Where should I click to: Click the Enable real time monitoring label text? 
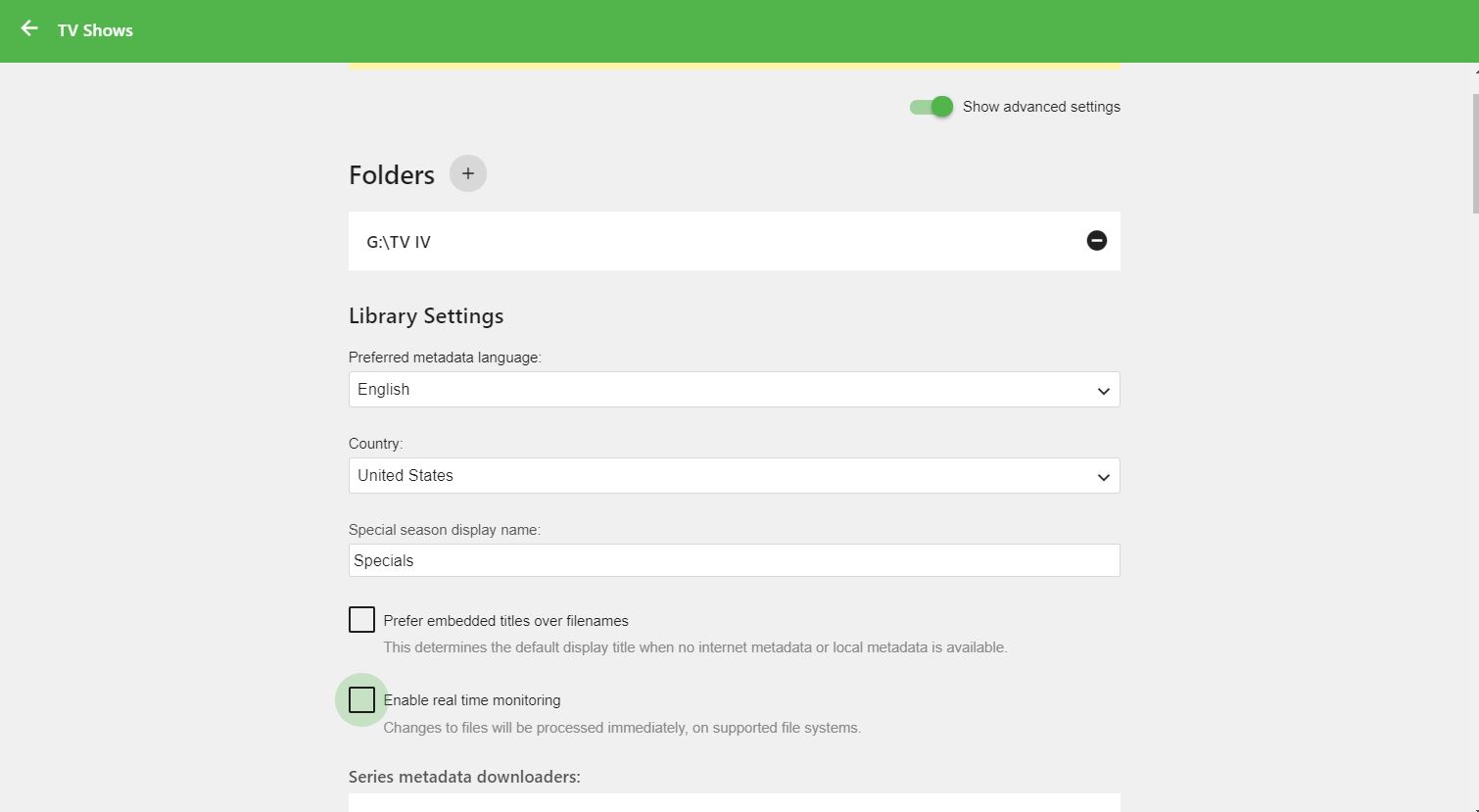(x=472, y=700)
